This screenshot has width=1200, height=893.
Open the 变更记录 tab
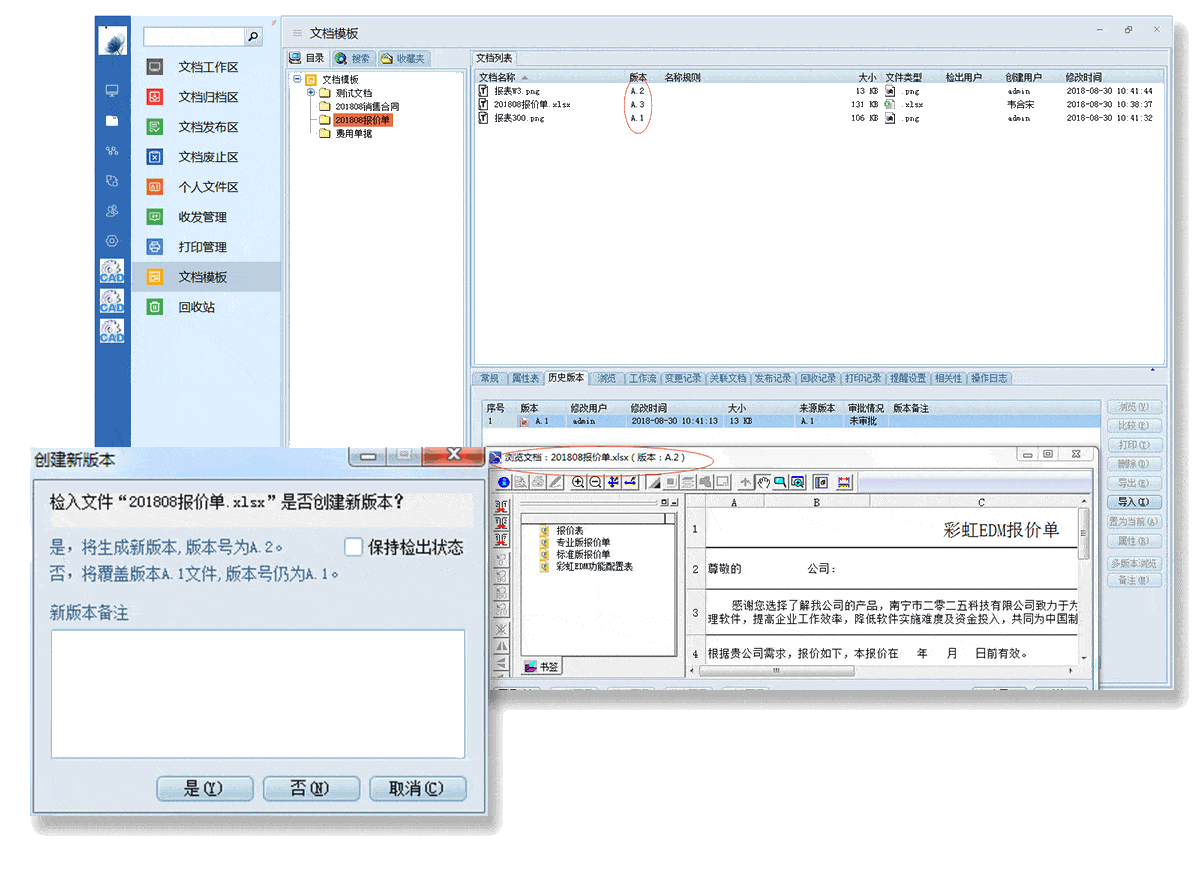[683, 379]
